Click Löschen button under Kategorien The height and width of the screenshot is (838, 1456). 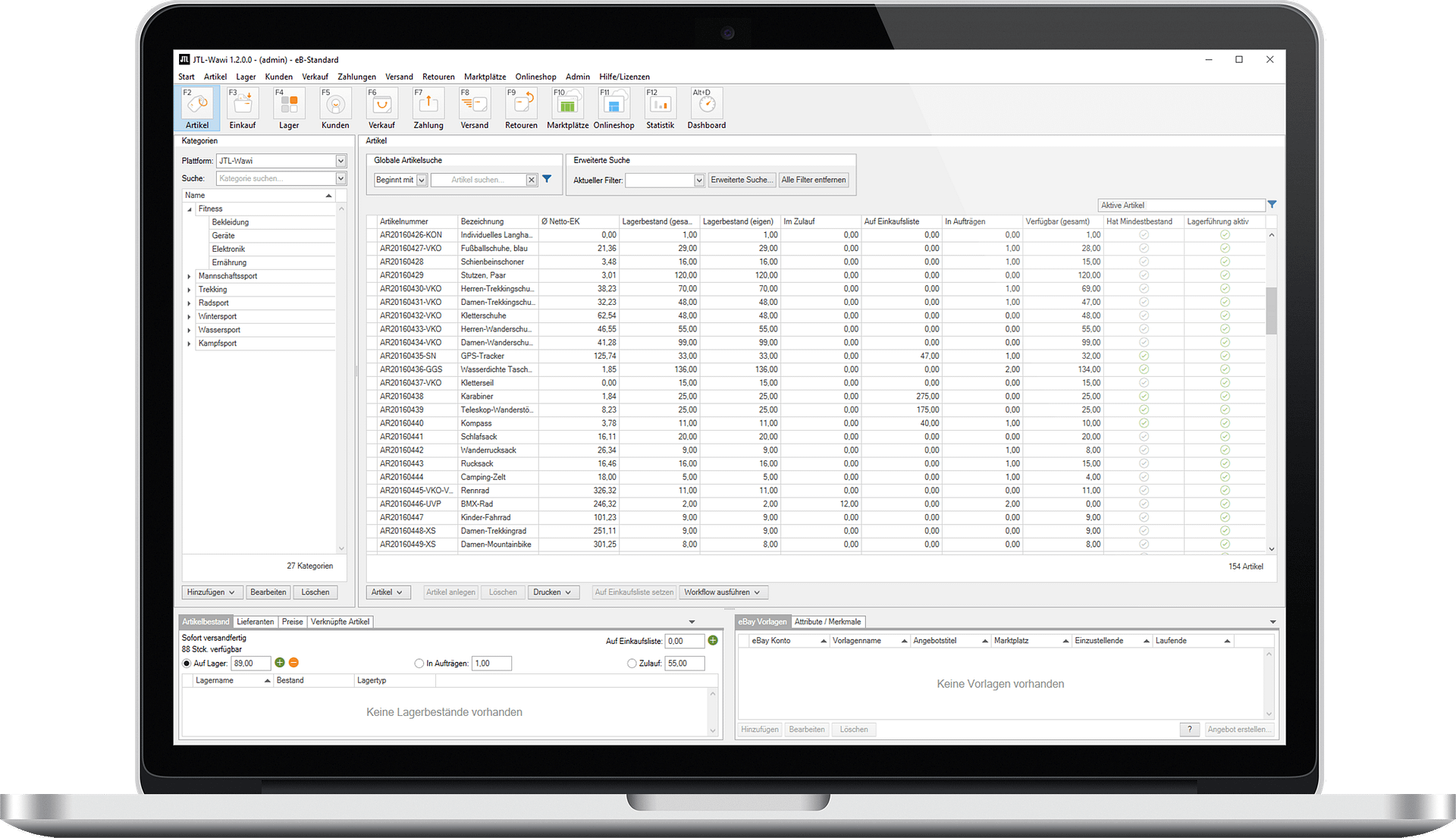[x=315, y=592]
